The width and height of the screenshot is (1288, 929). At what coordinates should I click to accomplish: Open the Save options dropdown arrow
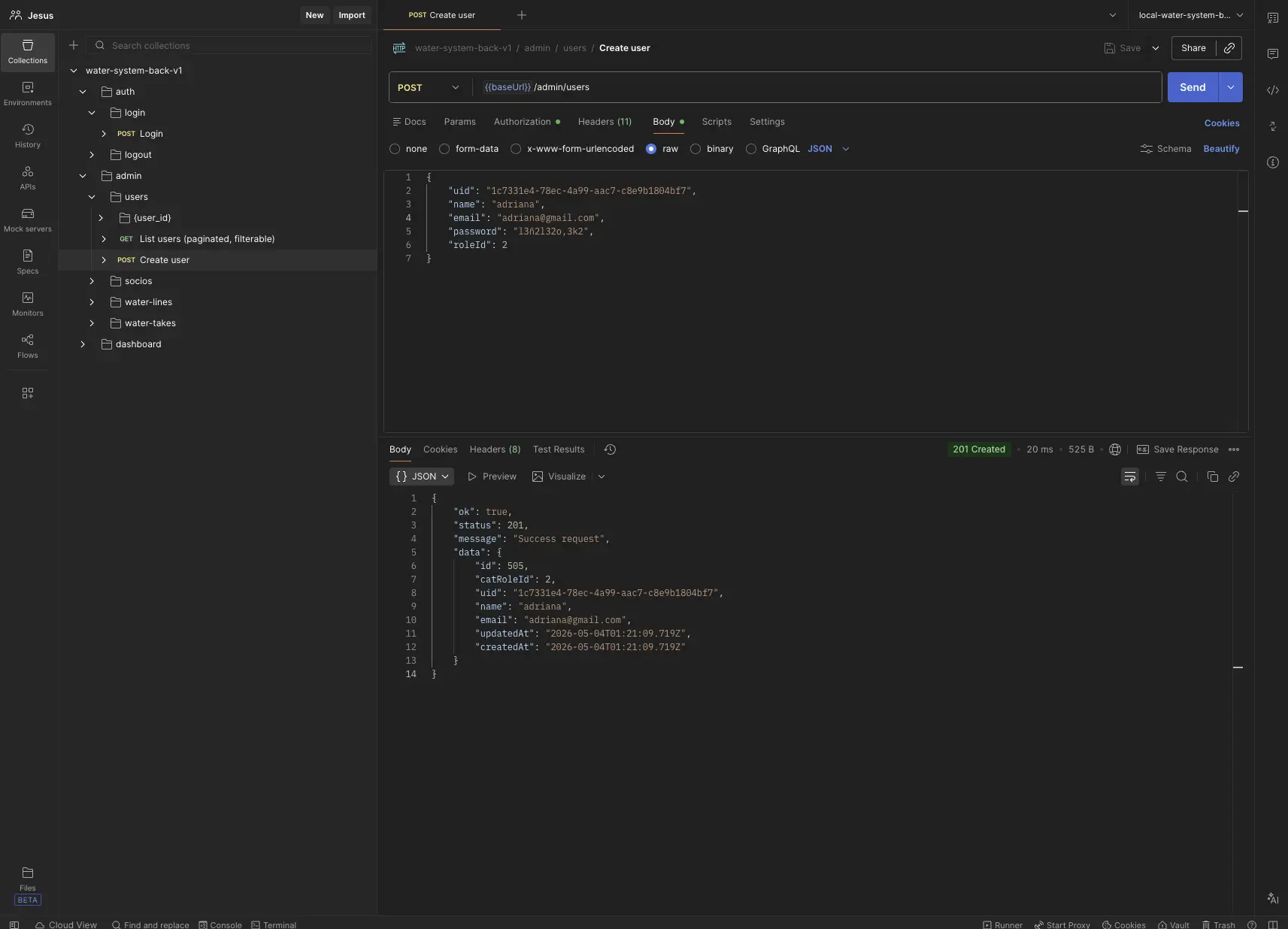[1156, 48]
